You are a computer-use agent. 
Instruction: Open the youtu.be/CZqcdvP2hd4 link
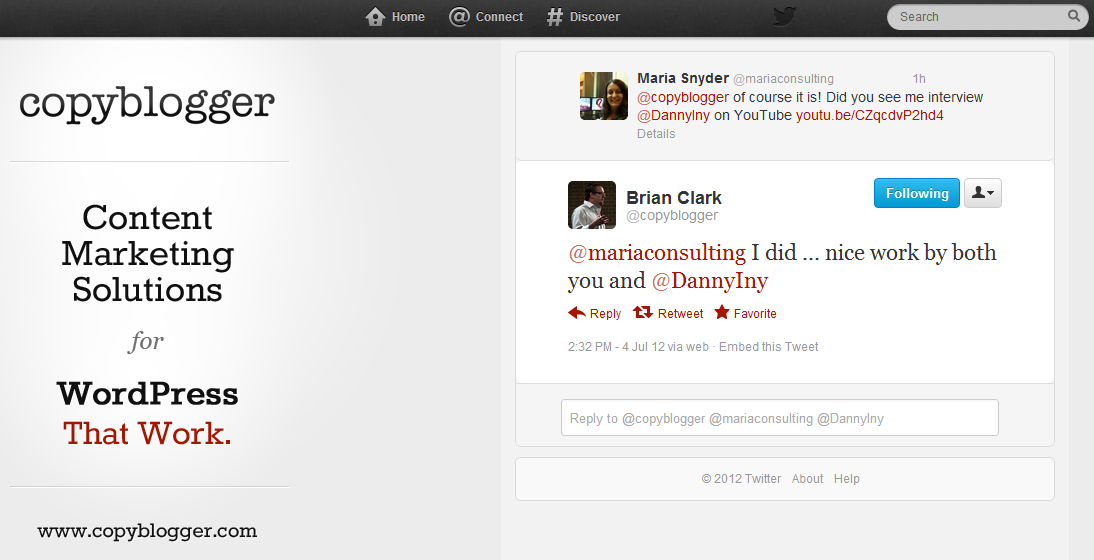click(x=869, y=115)
